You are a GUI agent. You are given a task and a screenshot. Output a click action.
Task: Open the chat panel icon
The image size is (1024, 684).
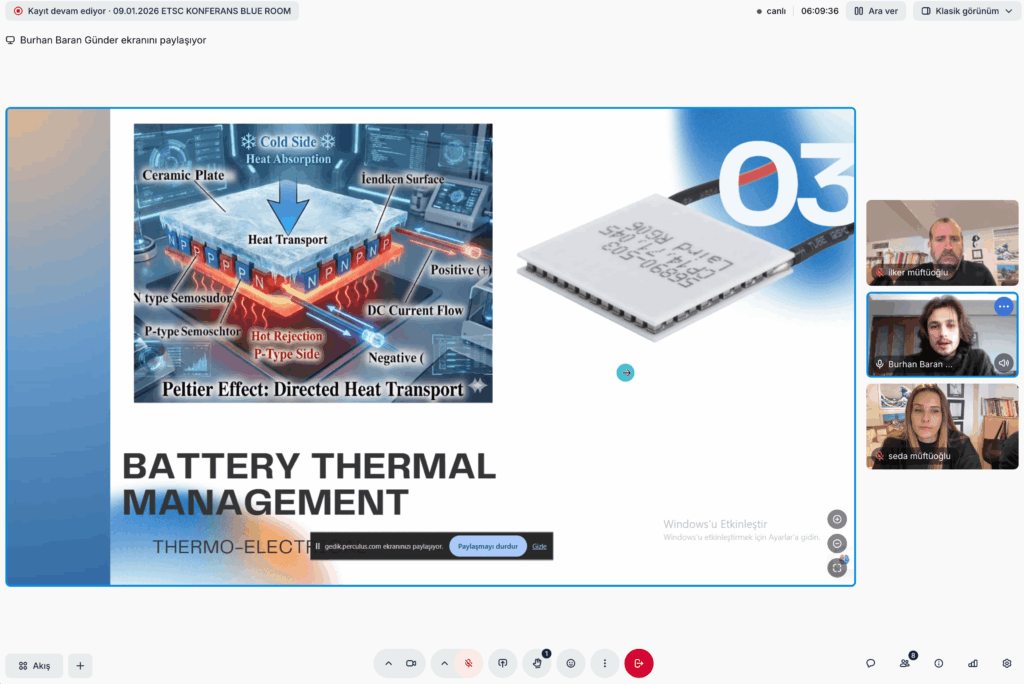click(x=871, y=663)
